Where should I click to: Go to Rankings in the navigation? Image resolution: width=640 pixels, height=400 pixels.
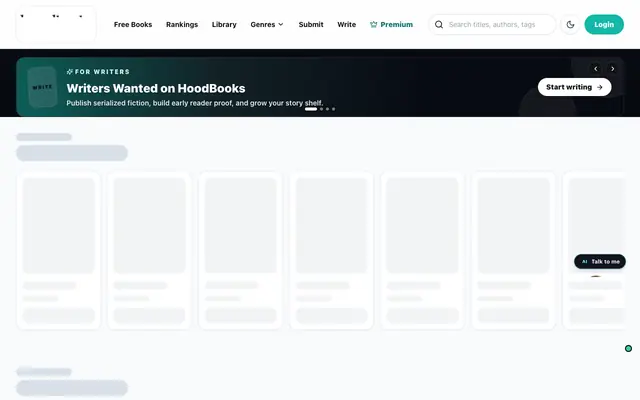tap(182, 24)
